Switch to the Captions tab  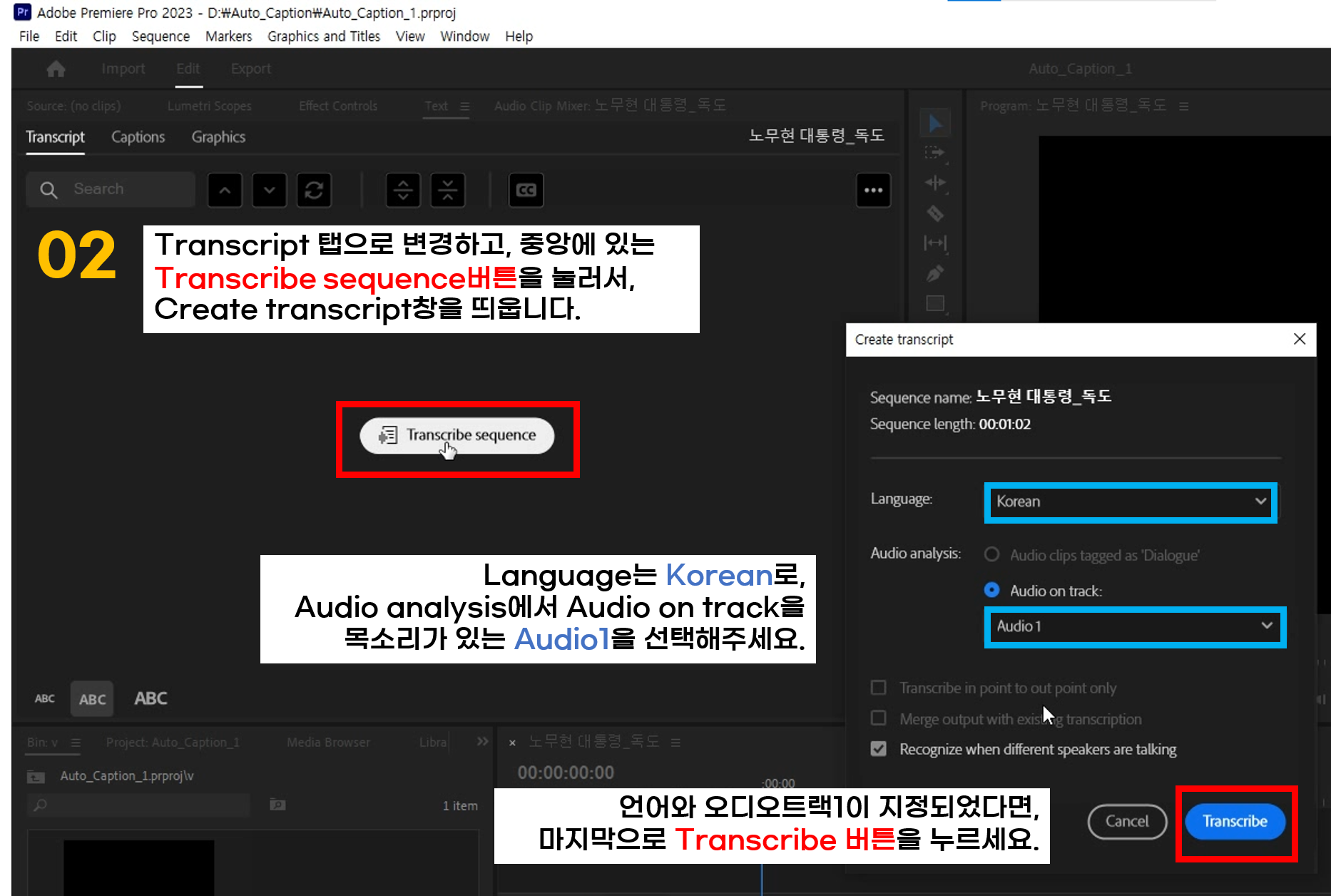click(138, 137)
